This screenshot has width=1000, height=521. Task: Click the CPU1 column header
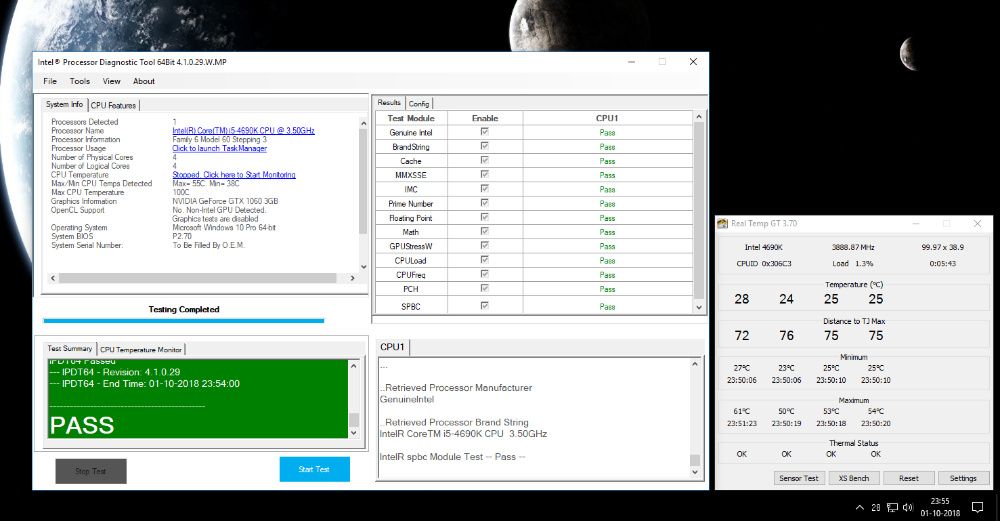(x=607, y=118)
